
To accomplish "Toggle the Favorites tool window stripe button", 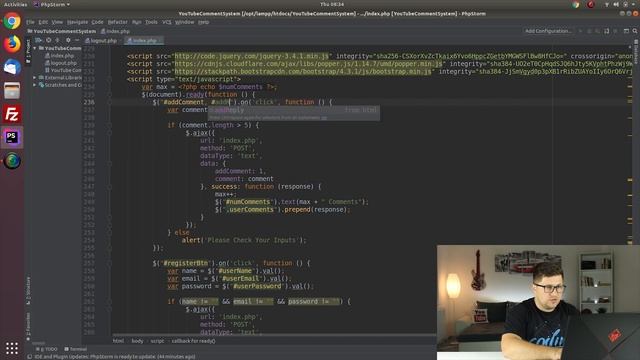I will click(28, 327).
